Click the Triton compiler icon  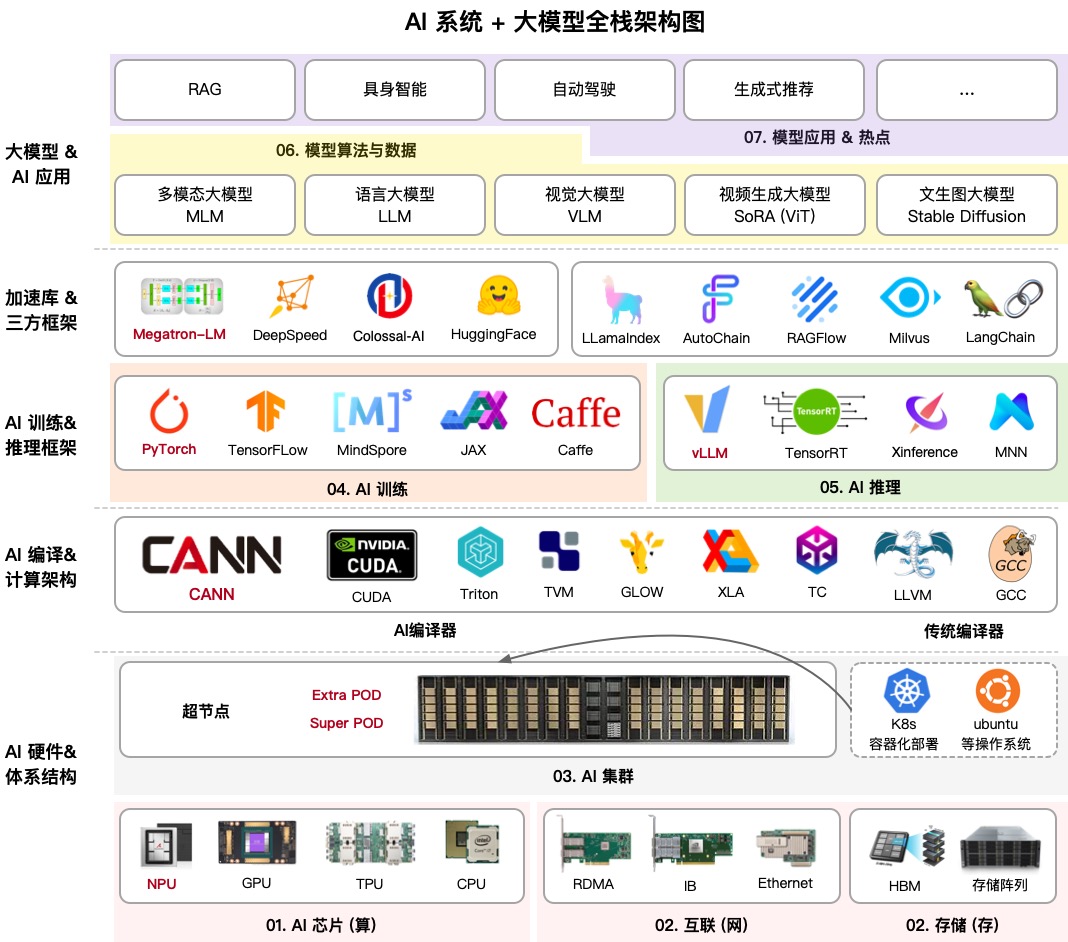click(x=479, y=553)
